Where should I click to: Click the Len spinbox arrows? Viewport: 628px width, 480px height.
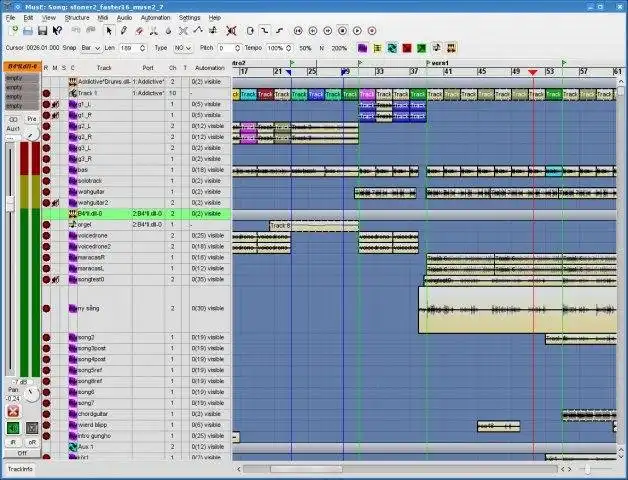143,48
